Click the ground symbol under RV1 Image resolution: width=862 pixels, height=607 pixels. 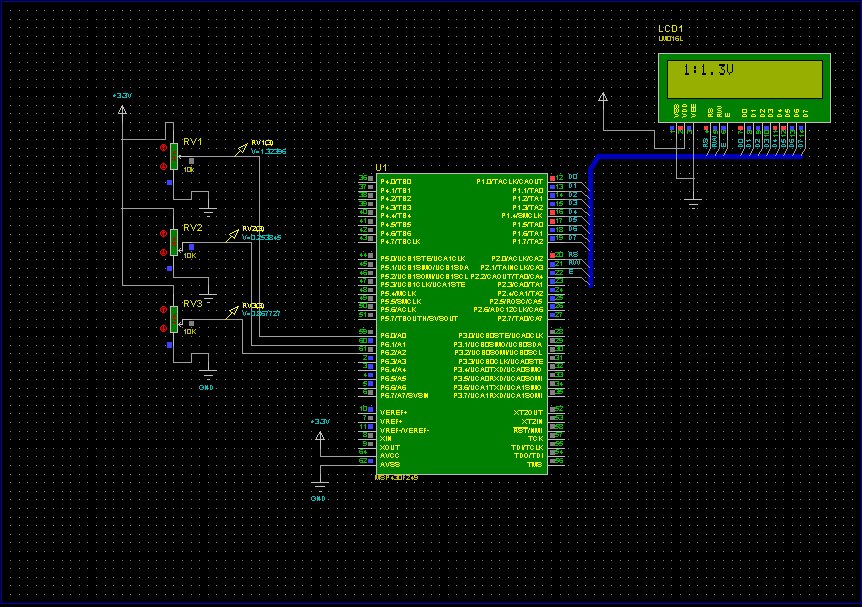tap(208, 213)
